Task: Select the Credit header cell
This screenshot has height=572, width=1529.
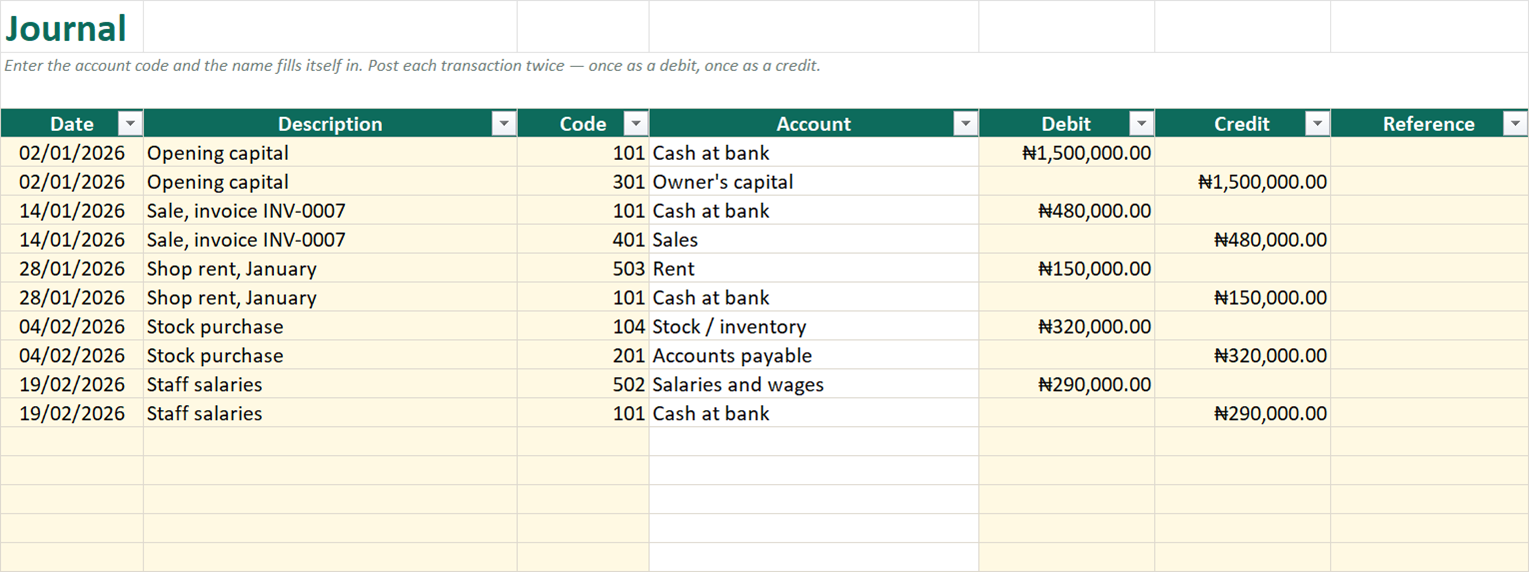Action: [1243, 124]
